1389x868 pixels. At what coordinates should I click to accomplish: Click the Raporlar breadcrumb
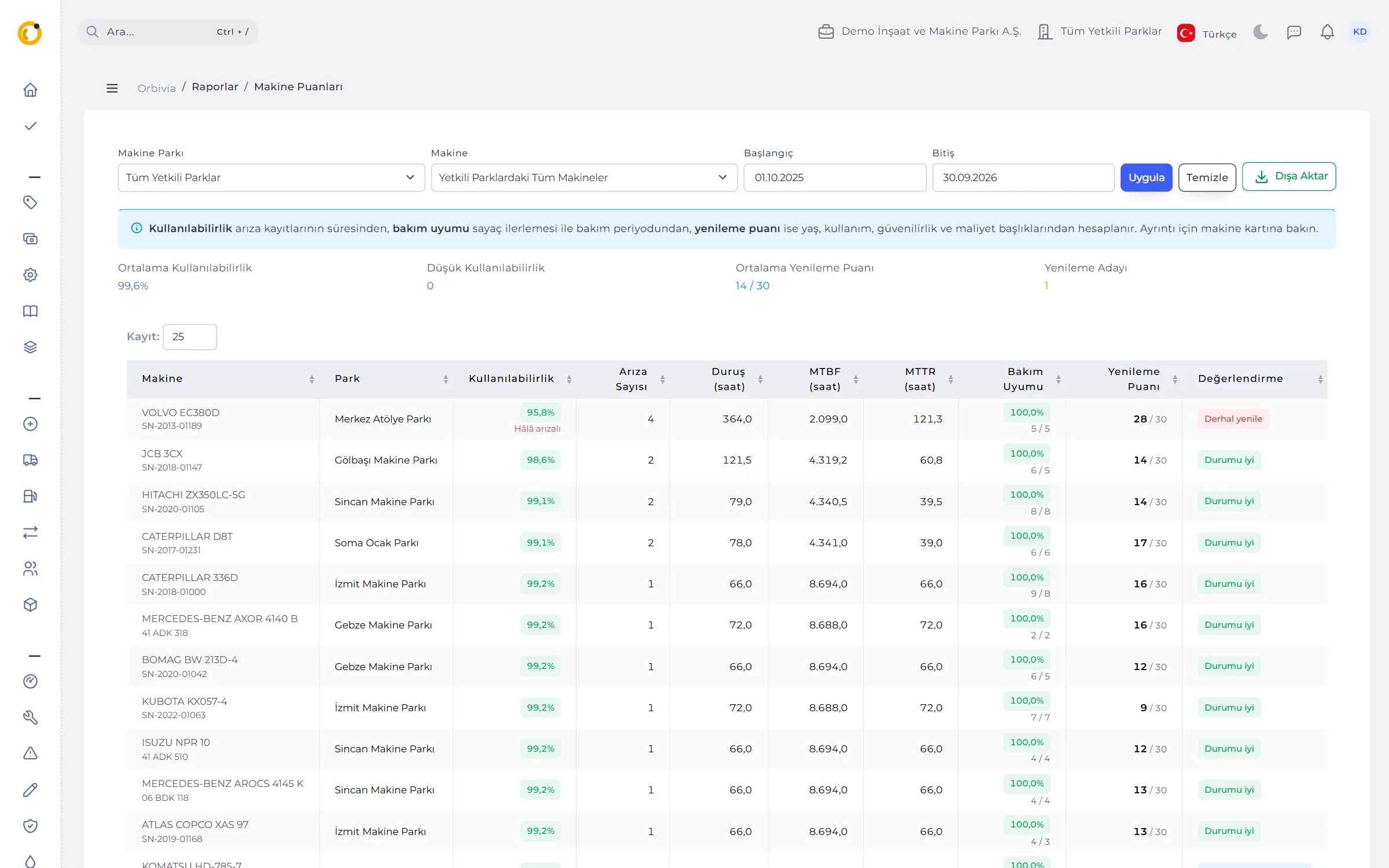click(215, 87)
